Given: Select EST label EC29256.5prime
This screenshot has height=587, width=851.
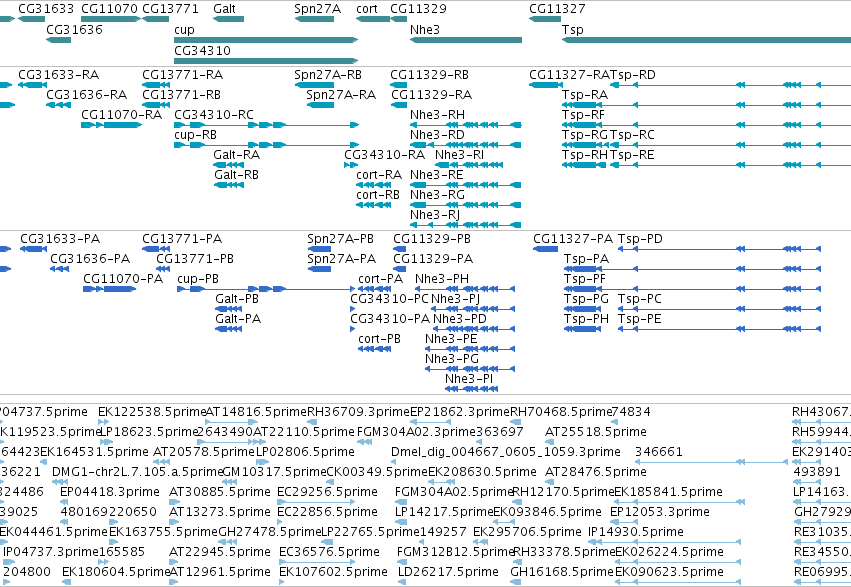Looking at the screenshot, I should coord(328,493).
